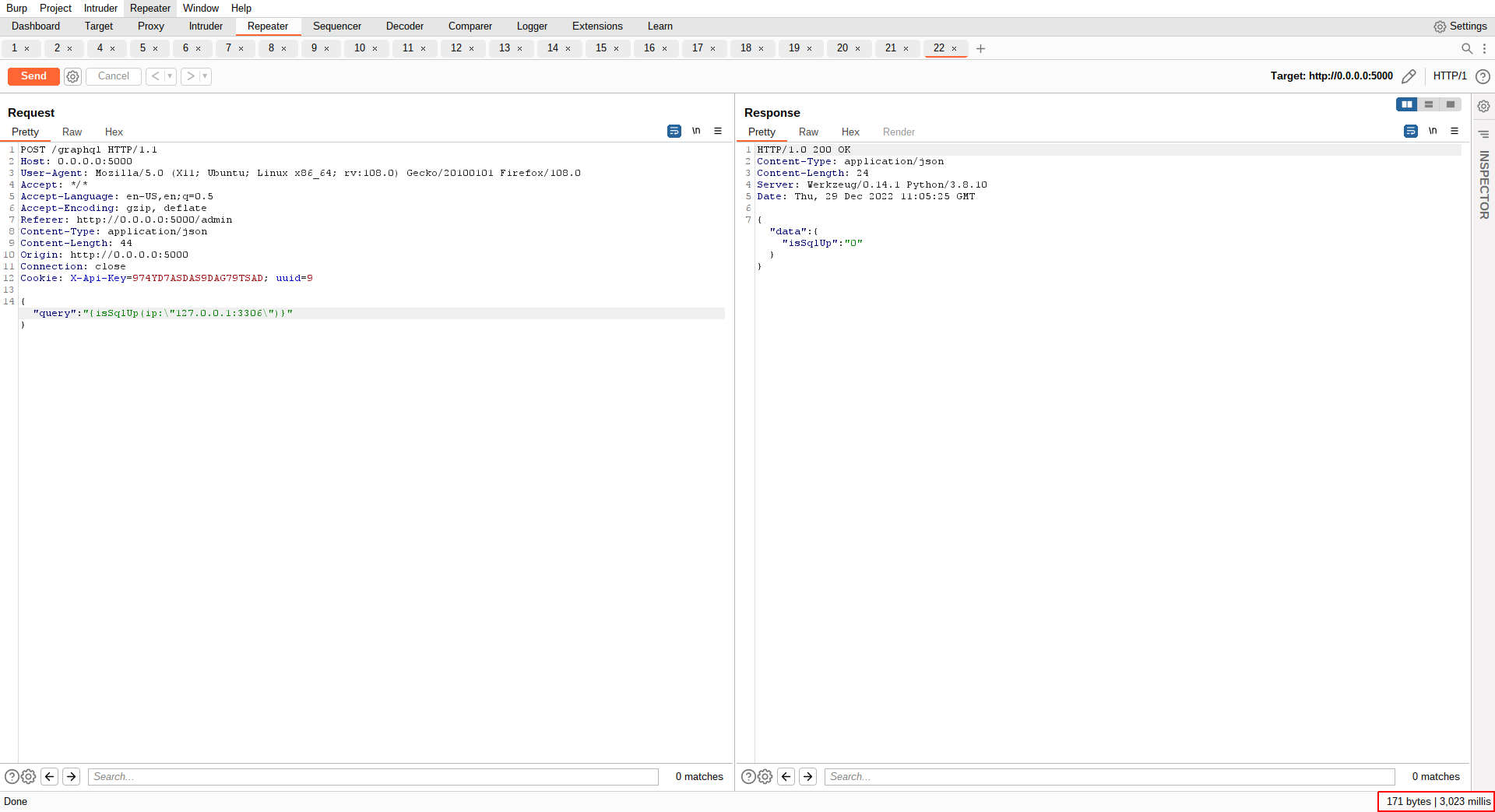Toggle word wrap in request editor
Screen dimensions: 1495x812
coord(674,132)
